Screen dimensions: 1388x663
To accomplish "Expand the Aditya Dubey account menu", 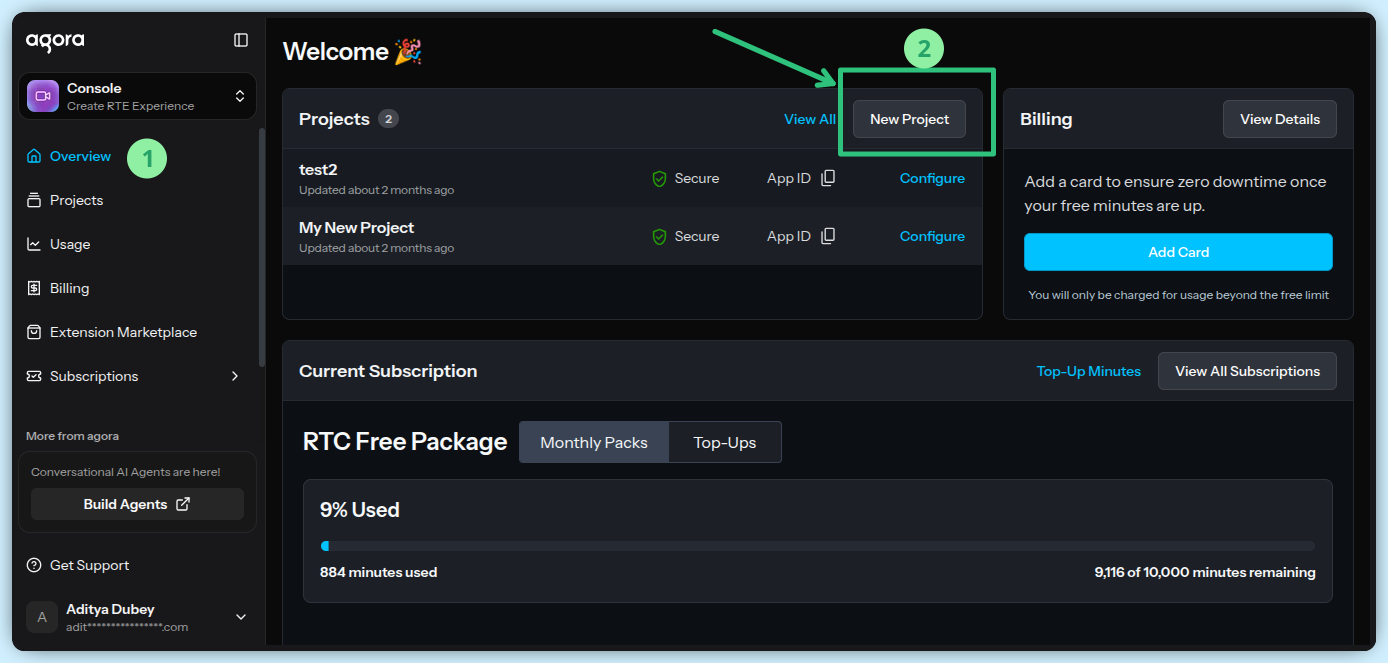I will [241, 617].
